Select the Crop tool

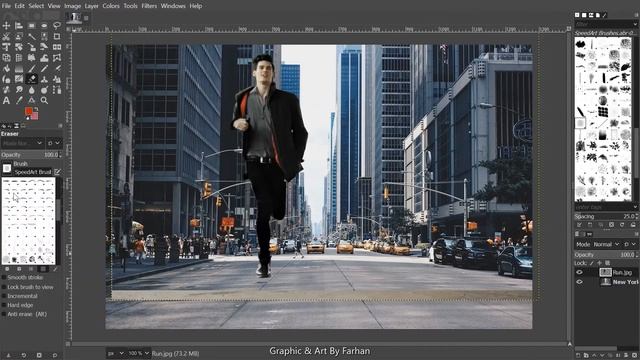pyautogui.click(x=57, y=36)
